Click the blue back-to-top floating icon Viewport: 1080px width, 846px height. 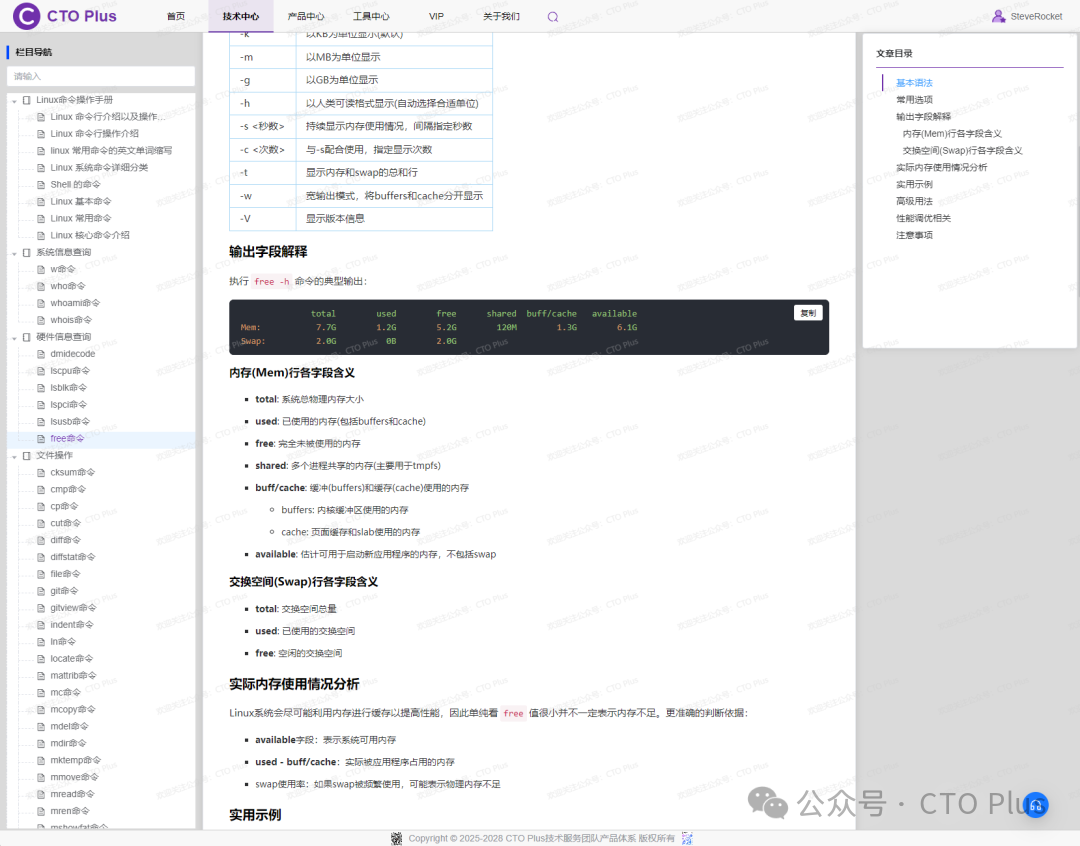(x=1036, y=805)
